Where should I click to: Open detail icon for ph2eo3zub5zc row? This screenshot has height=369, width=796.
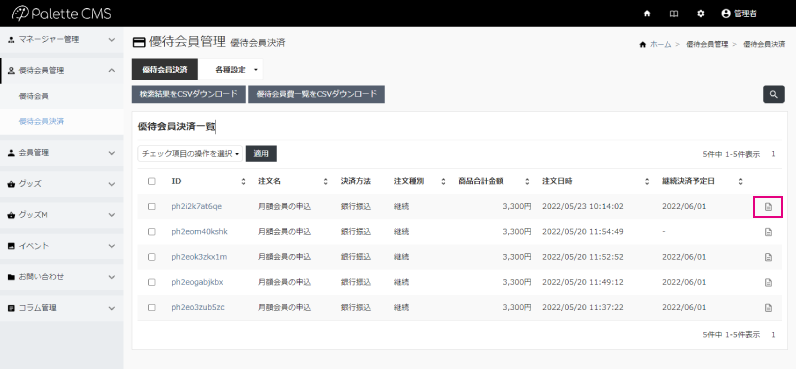[768, 308]
